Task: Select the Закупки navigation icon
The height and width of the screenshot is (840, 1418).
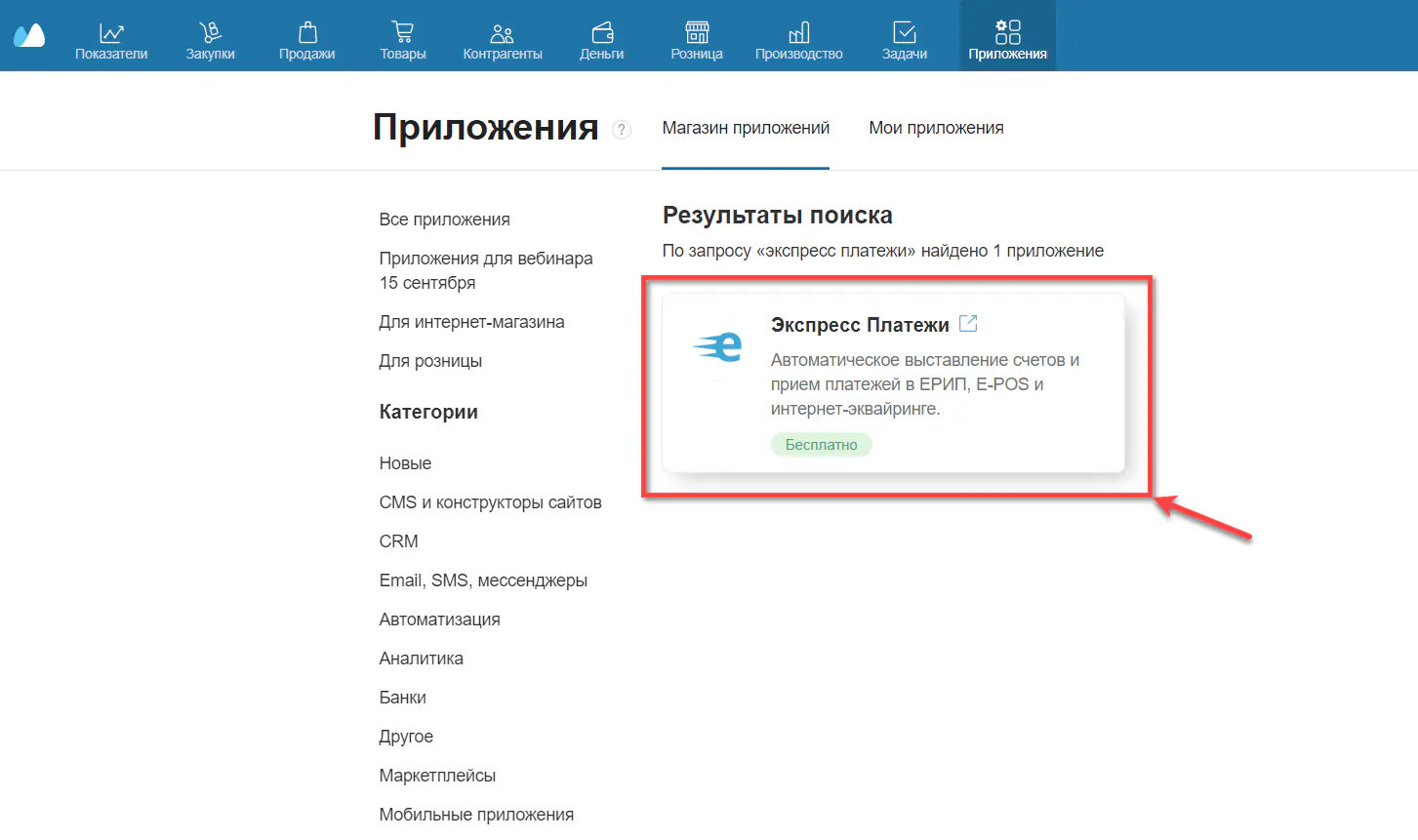Action: click(209, 26)
